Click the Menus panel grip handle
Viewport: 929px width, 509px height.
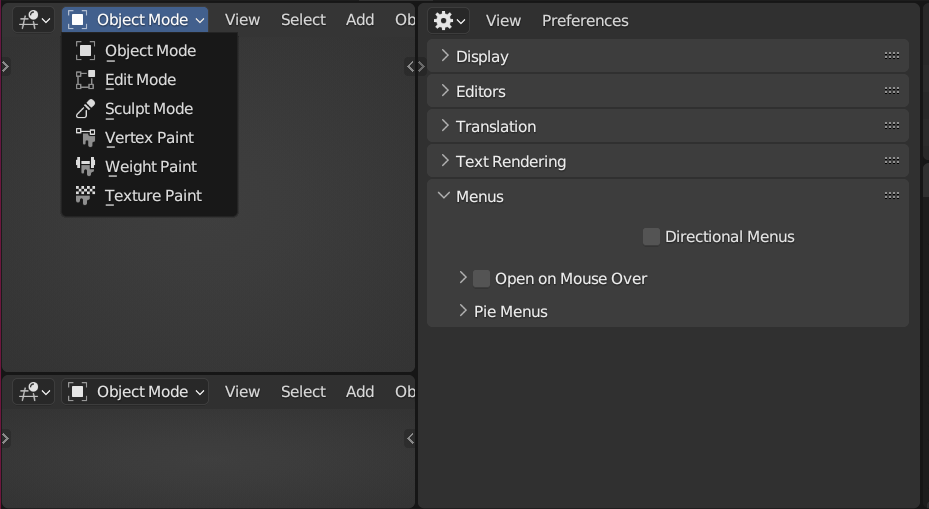[x=892, y=196]
